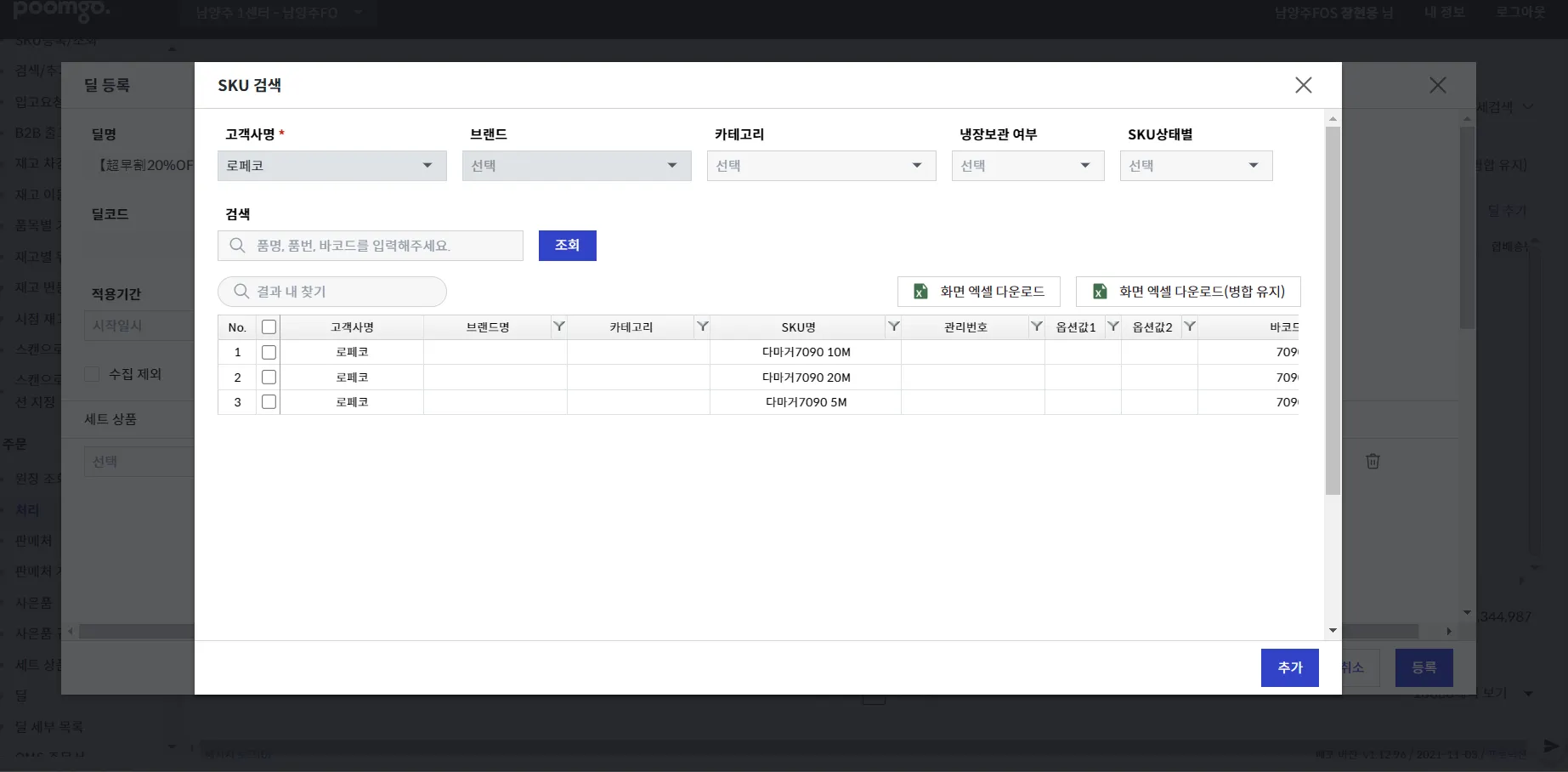
Task: Click the 품명, 품번, 바코드 search input
Action: click(x=371, y=246)
